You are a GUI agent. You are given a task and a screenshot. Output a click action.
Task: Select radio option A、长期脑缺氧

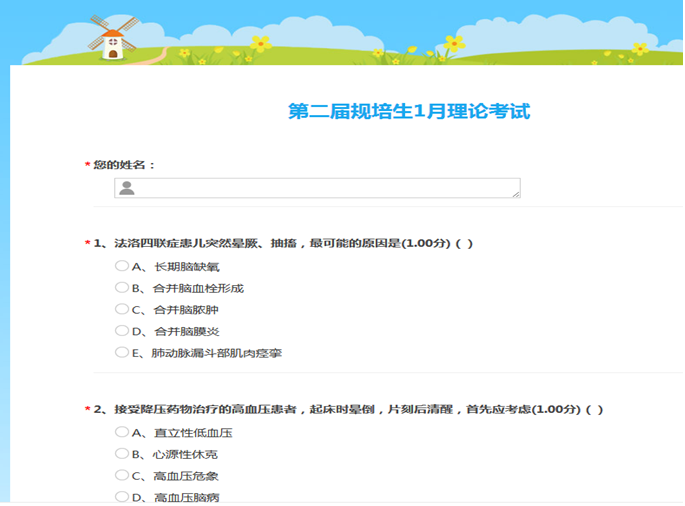coord(122,266)
